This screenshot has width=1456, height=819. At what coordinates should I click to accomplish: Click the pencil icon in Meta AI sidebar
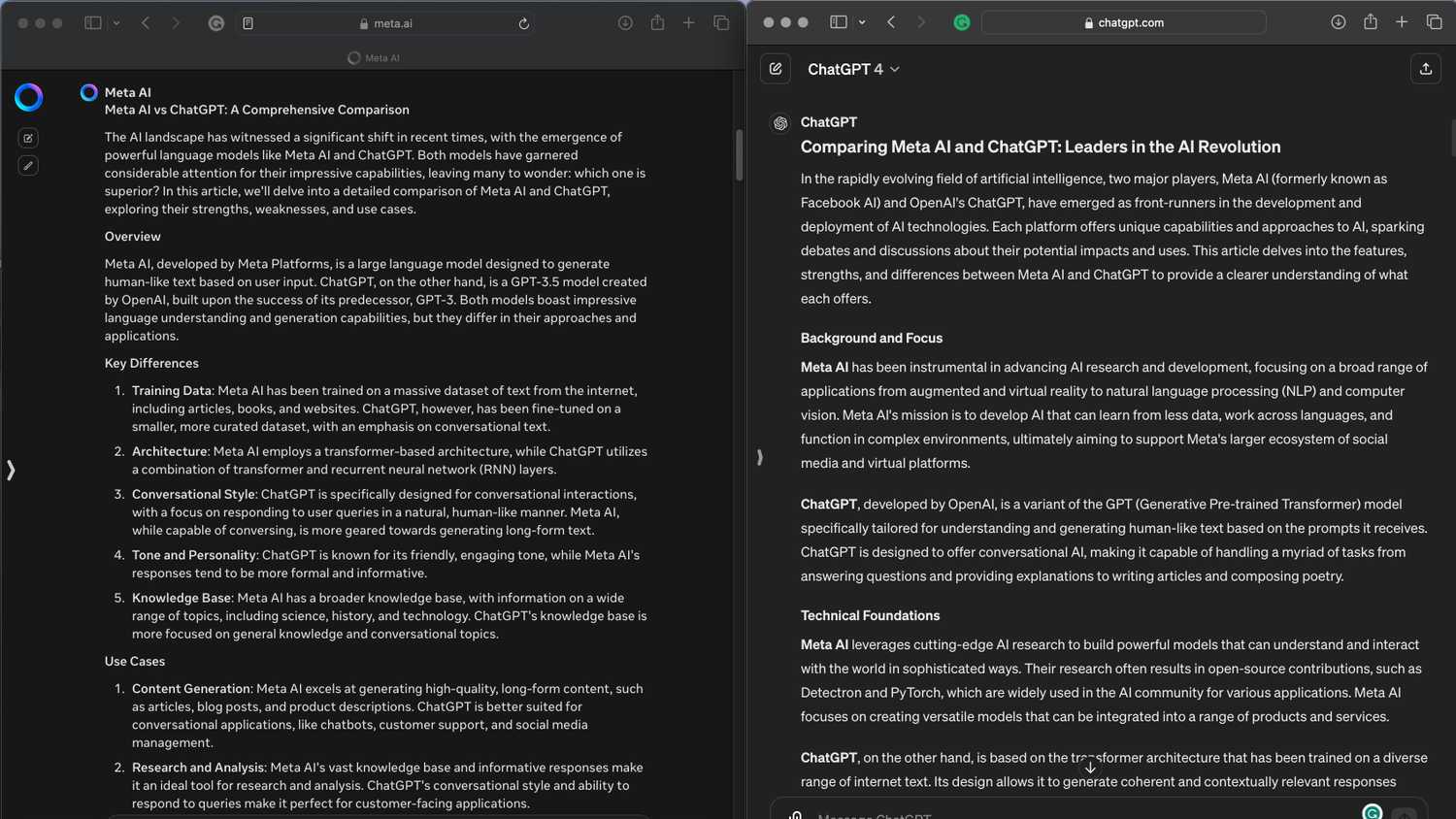tap(28, 166)
